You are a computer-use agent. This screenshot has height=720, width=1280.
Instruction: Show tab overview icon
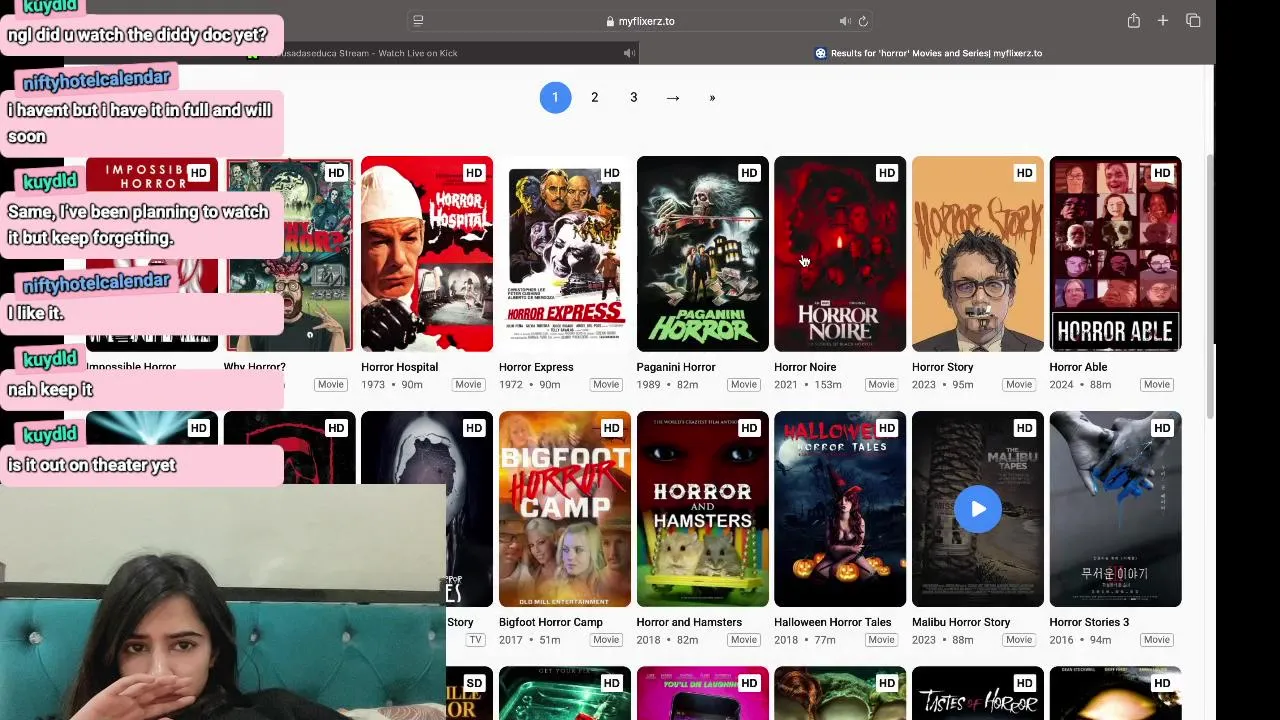click(x=1193, y=21)
